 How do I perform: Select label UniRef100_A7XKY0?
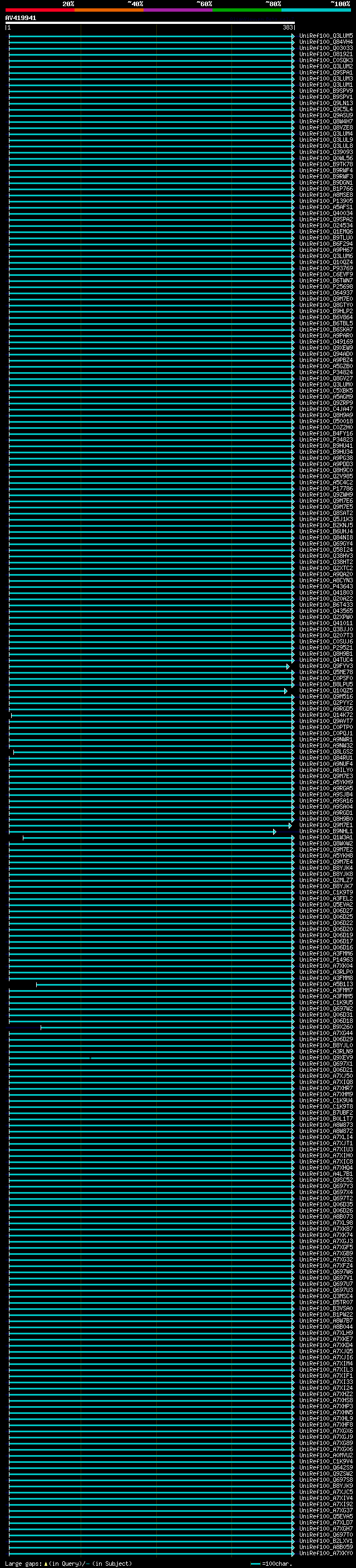[325, 1554]
